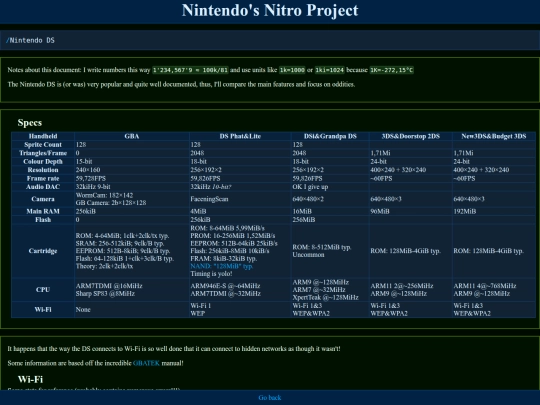This screenshot has width=540, height=405.
Task: Click the Sharp SP83 @8MiHz text
Action: 105,294
